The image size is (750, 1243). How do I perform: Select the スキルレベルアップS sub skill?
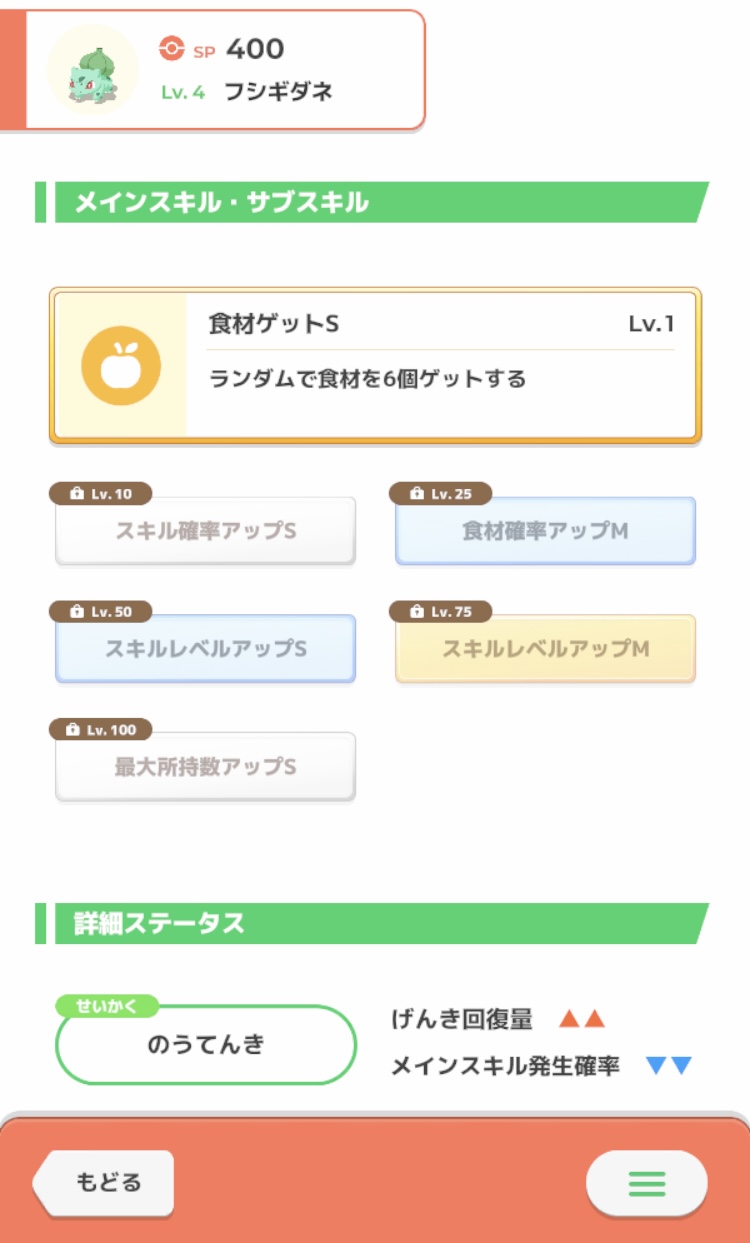coord(205,649)
